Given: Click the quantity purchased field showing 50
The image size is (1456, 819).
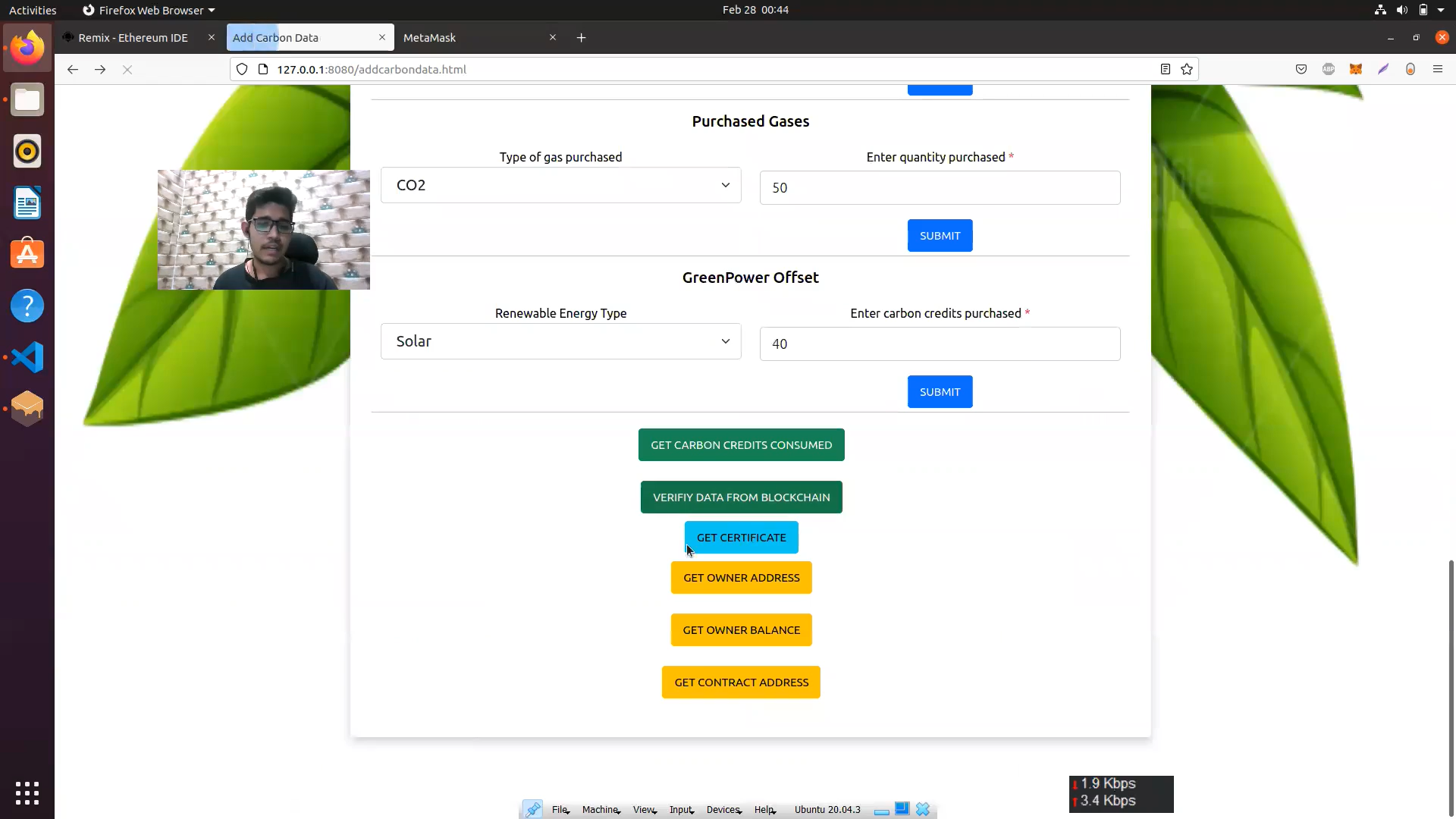Looking at the screenshot, I should pos(940,187).
